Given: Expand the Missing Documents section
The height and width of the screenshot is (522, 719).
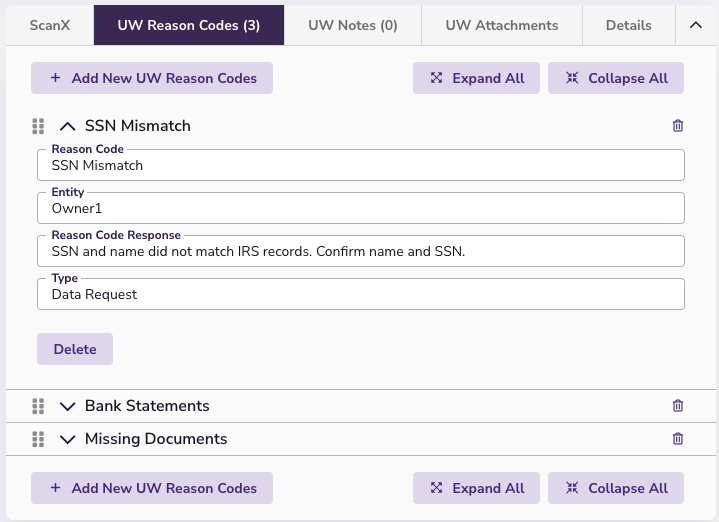Looking at the screenshot, I should point(67,439).
